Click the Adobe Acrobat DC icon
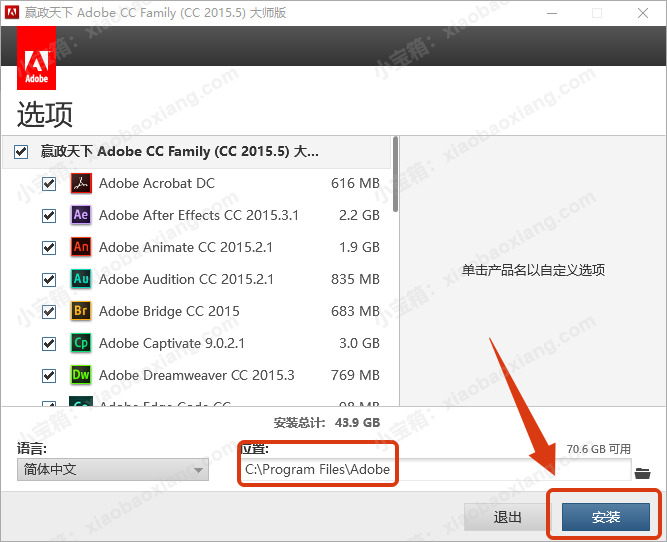The width and height of the screenshot is (667, 542). 81,183
